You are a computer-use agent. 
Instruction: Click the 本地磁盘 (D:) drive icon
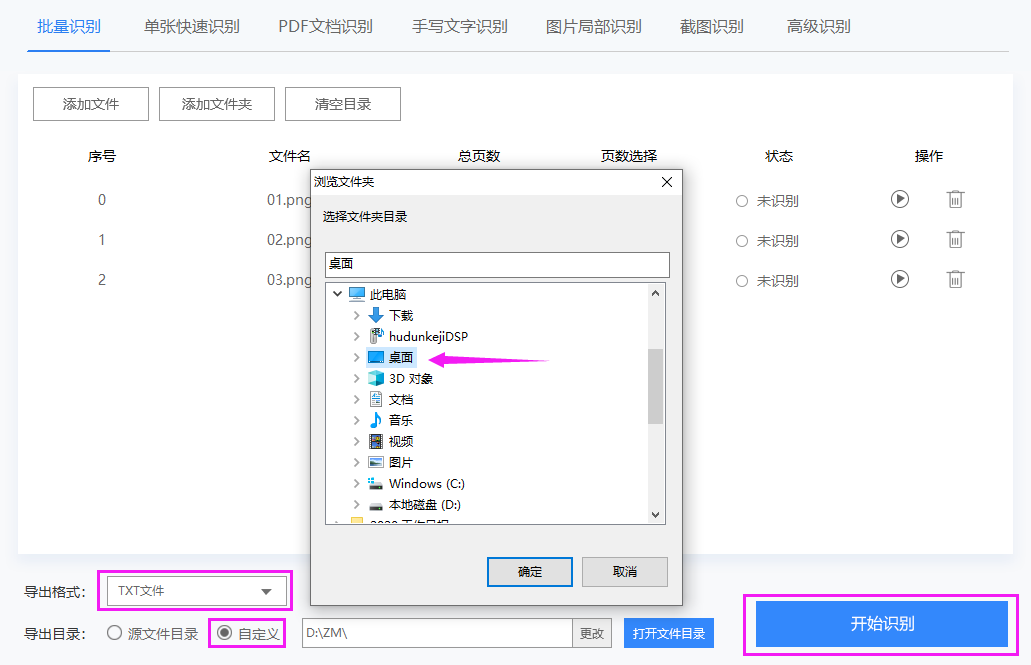click(375, 505)
